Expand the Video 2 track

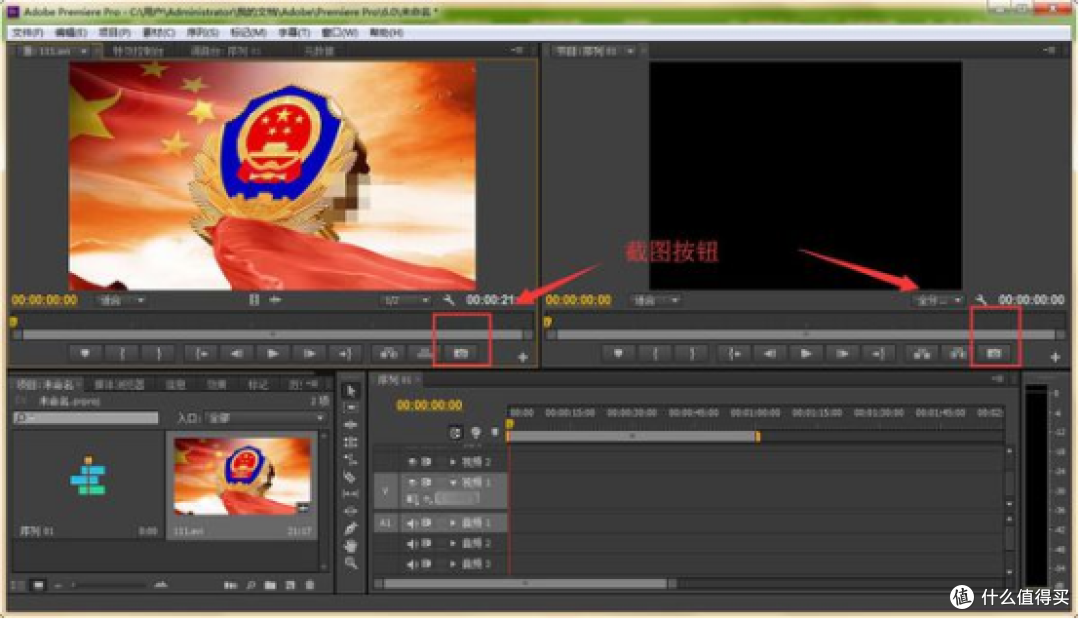click(x=453, y=462)
